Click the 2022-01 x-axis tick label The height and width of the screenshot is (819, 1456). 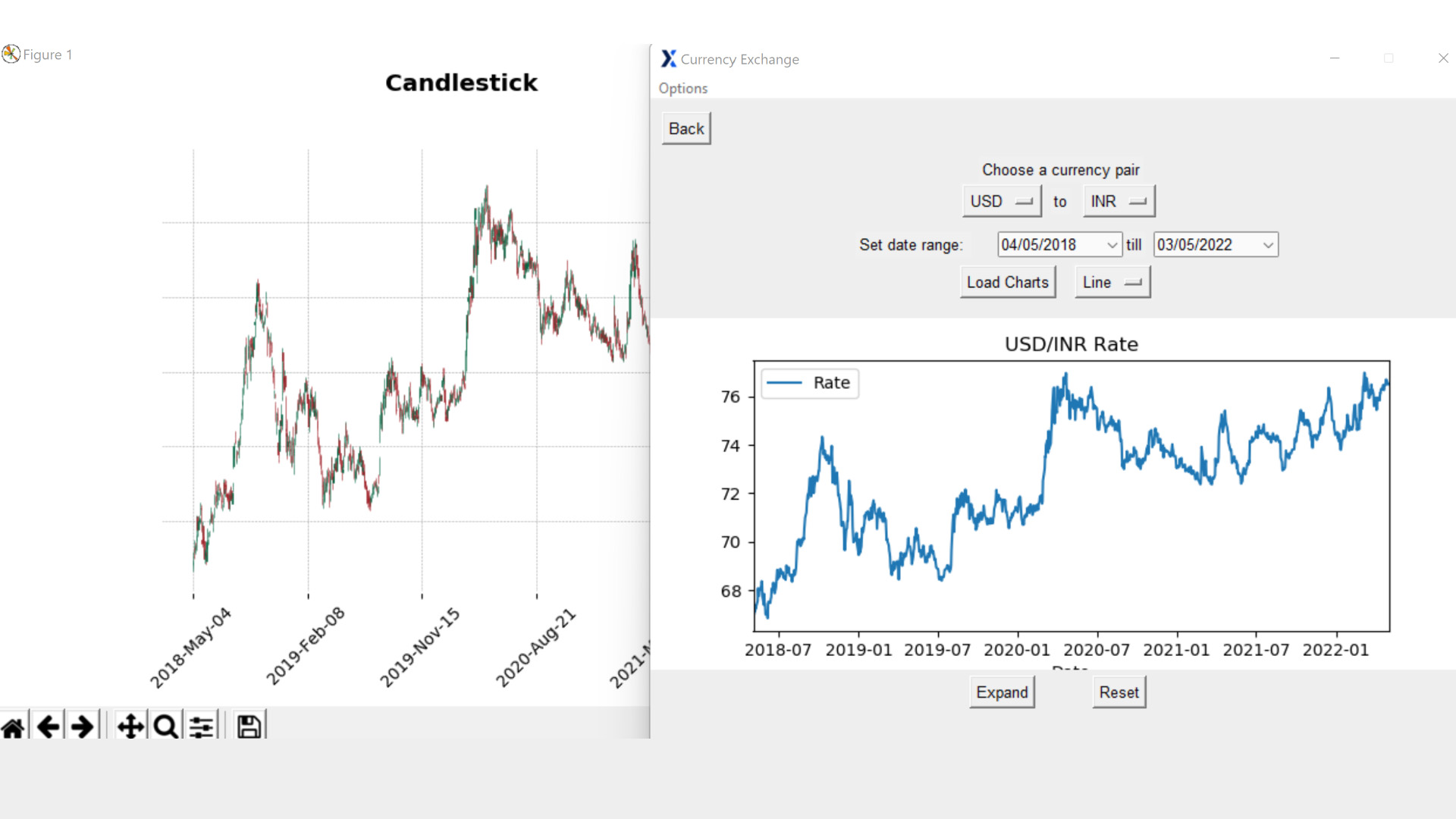(1335, 650)
